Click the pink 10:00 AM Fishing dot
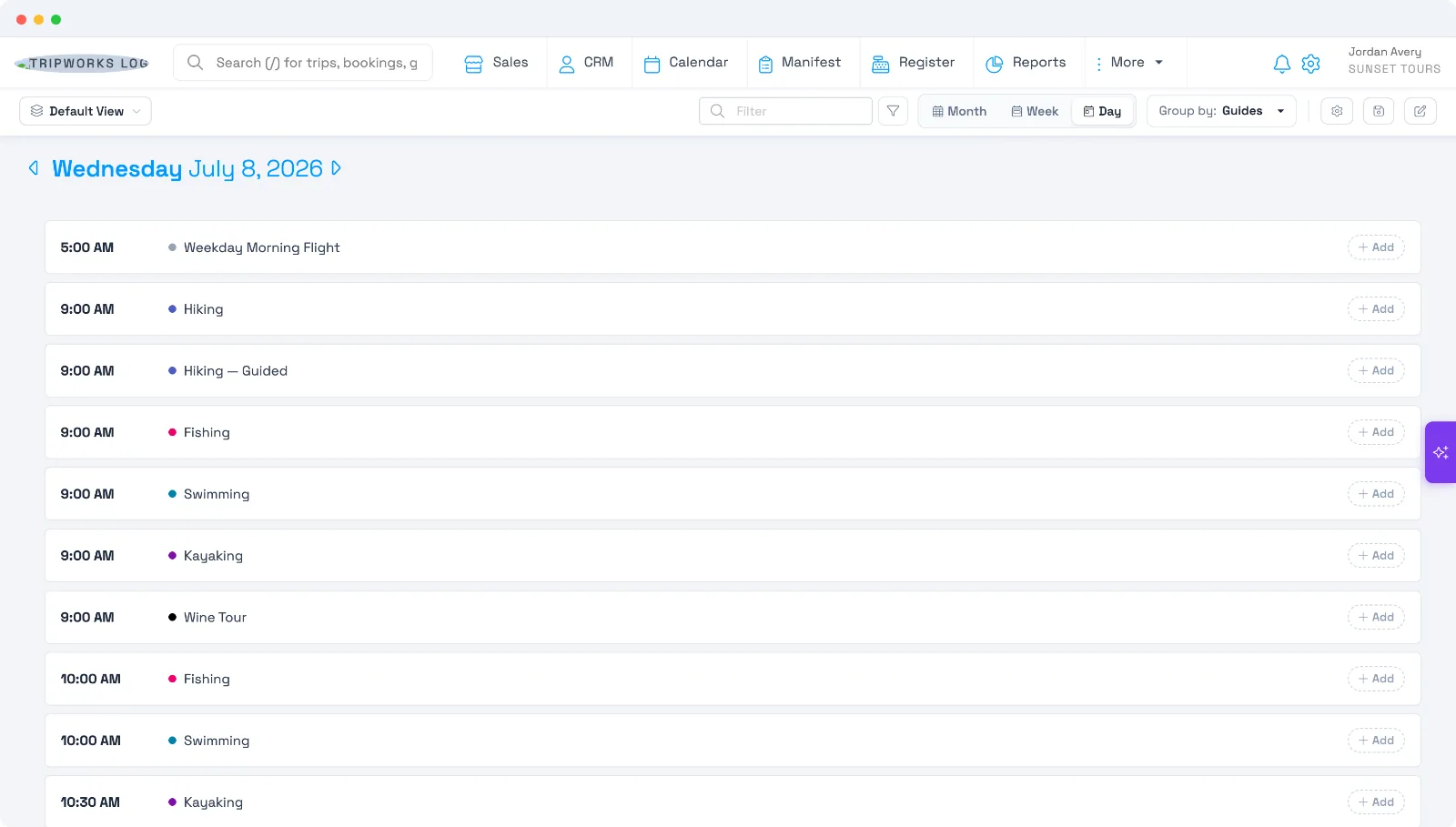 [172, 679]
